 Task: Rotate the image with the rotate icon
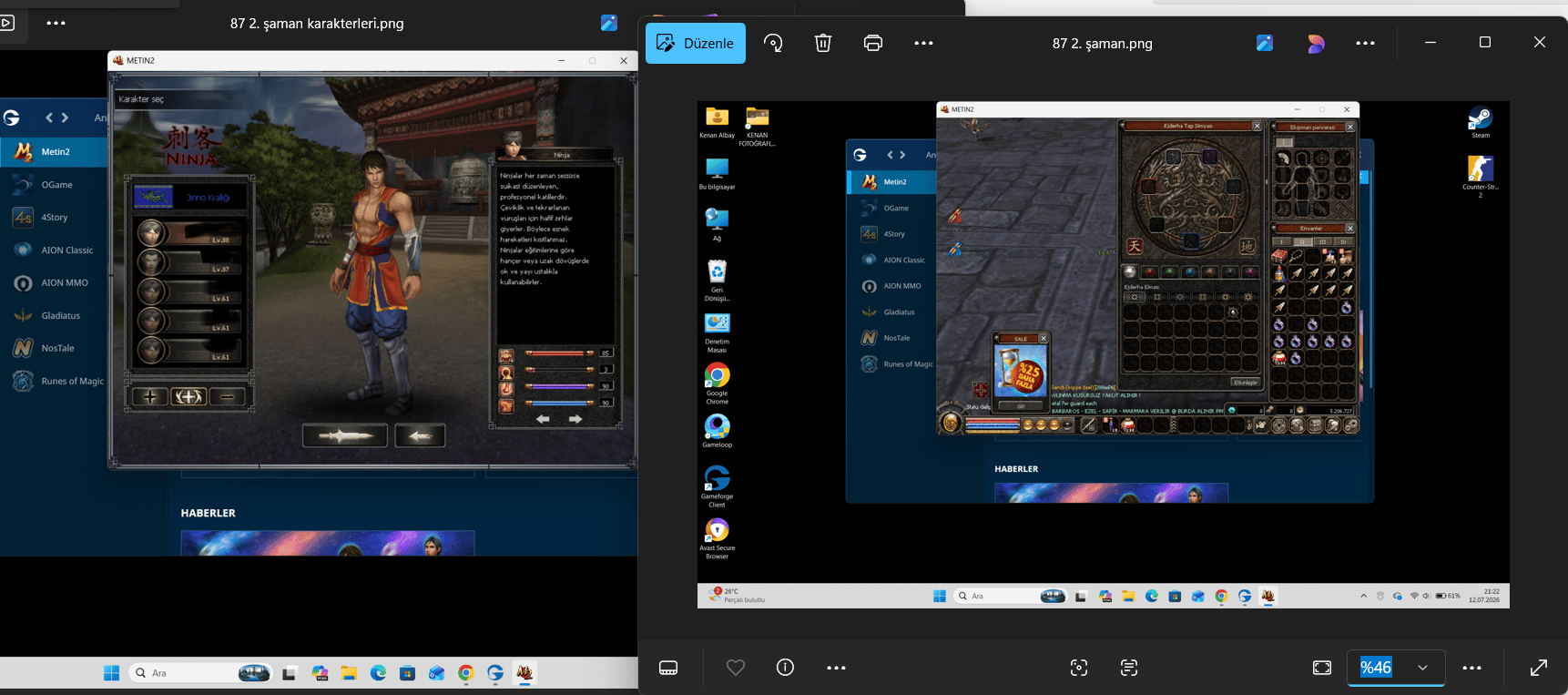pos(773,43)
